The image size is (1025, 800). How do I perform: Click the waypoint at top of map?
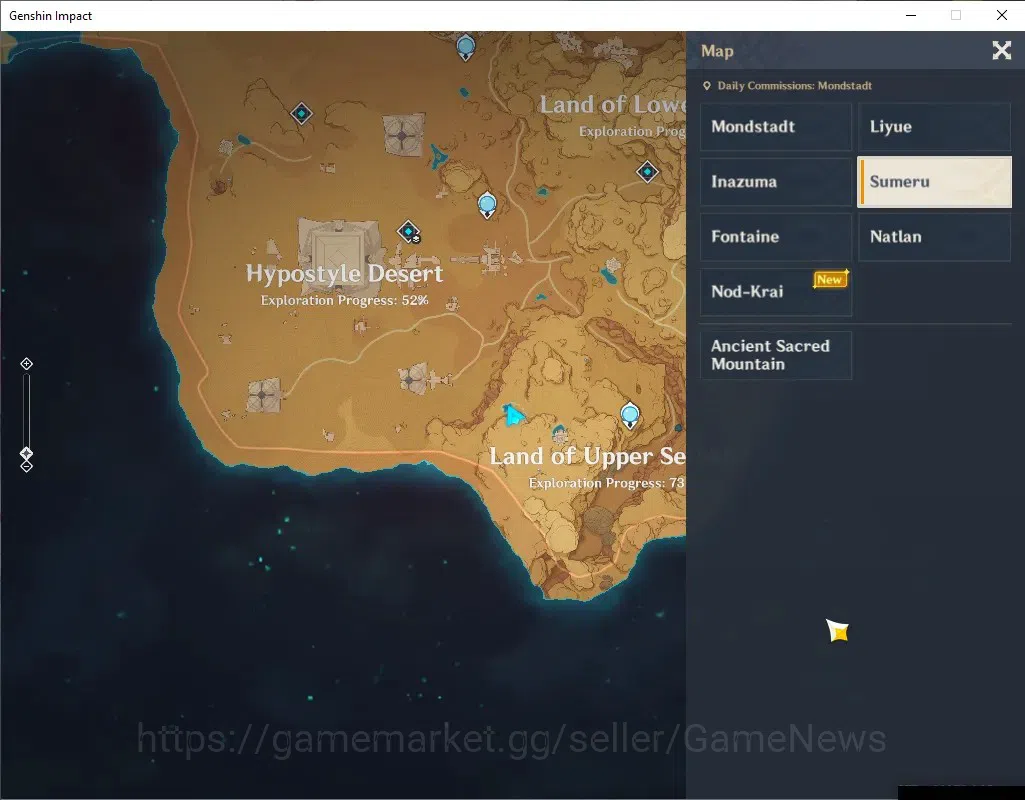click(x=465, y=47)
